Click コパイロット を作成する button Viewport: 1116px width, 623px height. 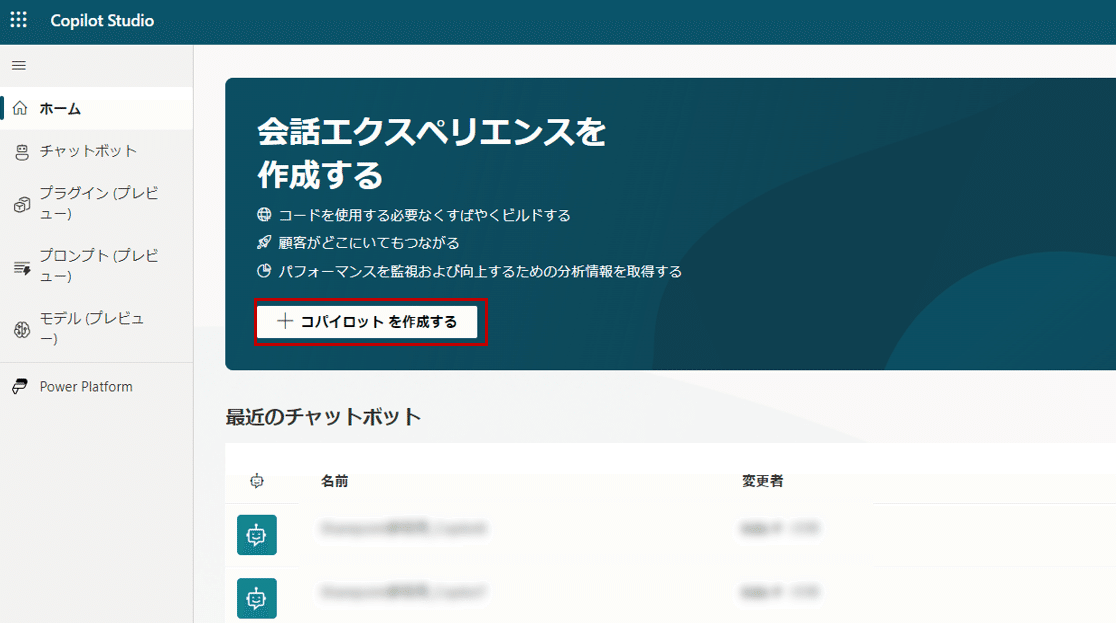point(367,322)
